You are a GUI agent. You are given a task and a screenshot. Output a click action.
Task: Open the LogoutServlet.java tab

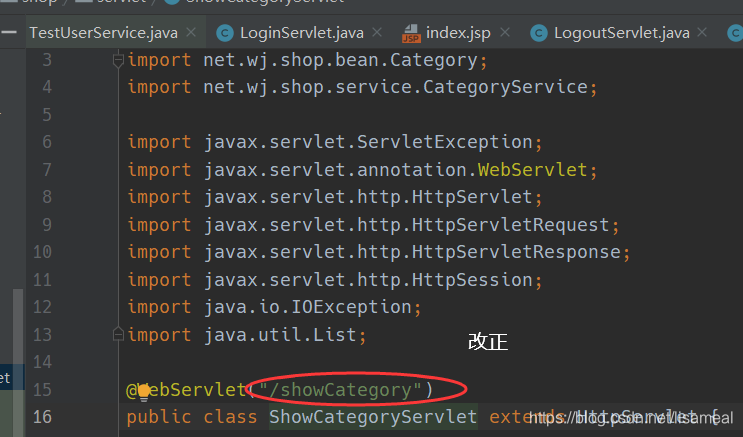pyautogui.click(x=622, y=33)
